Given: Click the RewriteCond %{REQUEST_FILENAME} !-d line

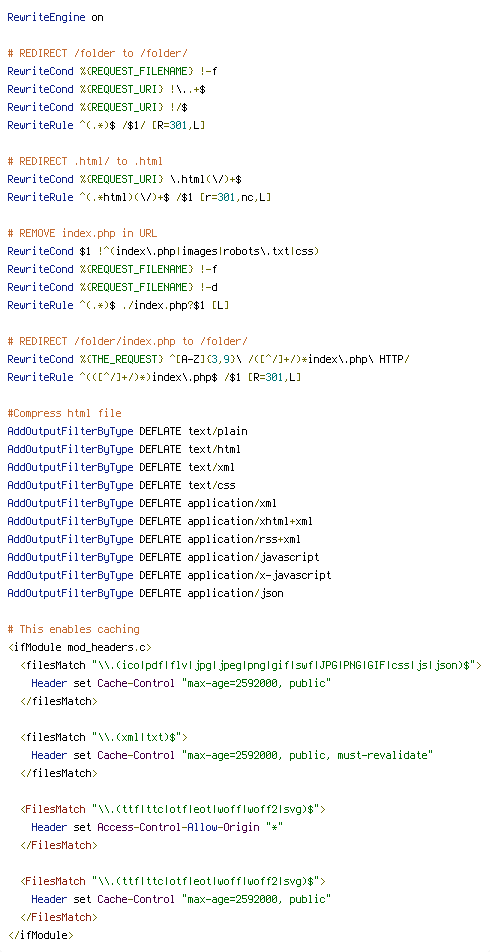Looking at the screenshot, I should (x=112, y=287).
